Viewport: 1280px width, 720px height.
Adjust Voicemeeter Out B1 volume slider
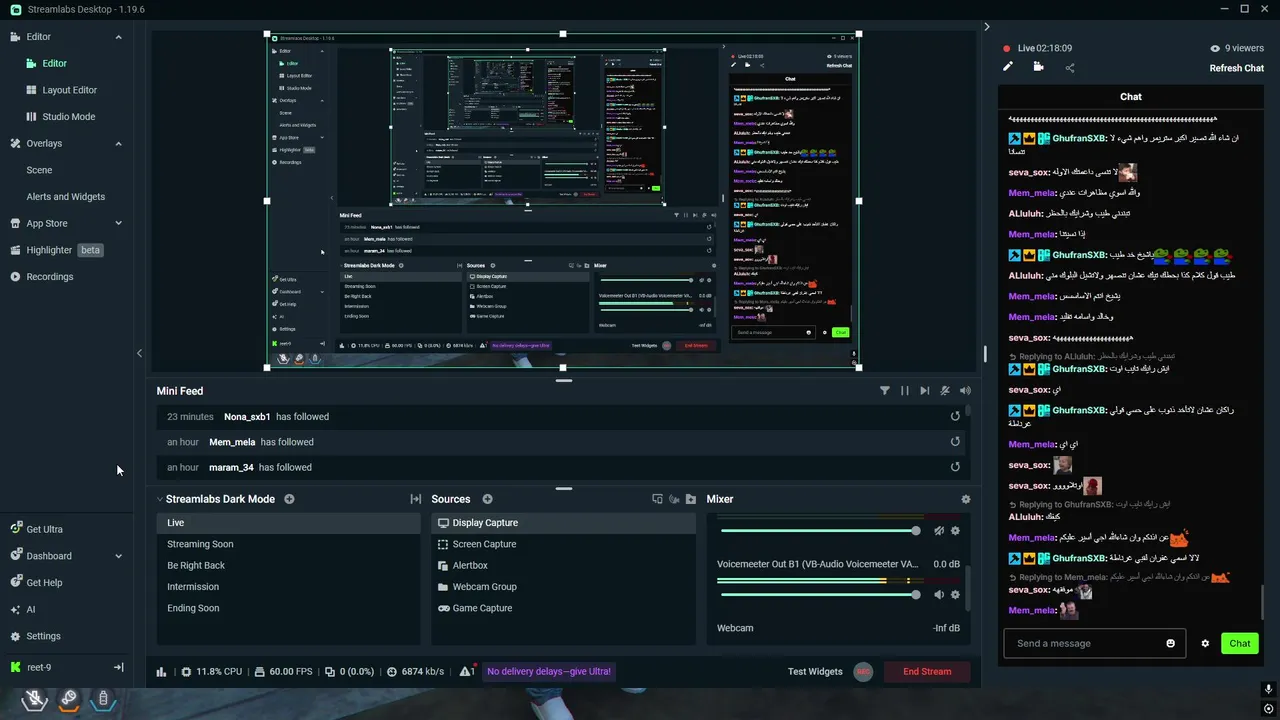coord(818,595)
